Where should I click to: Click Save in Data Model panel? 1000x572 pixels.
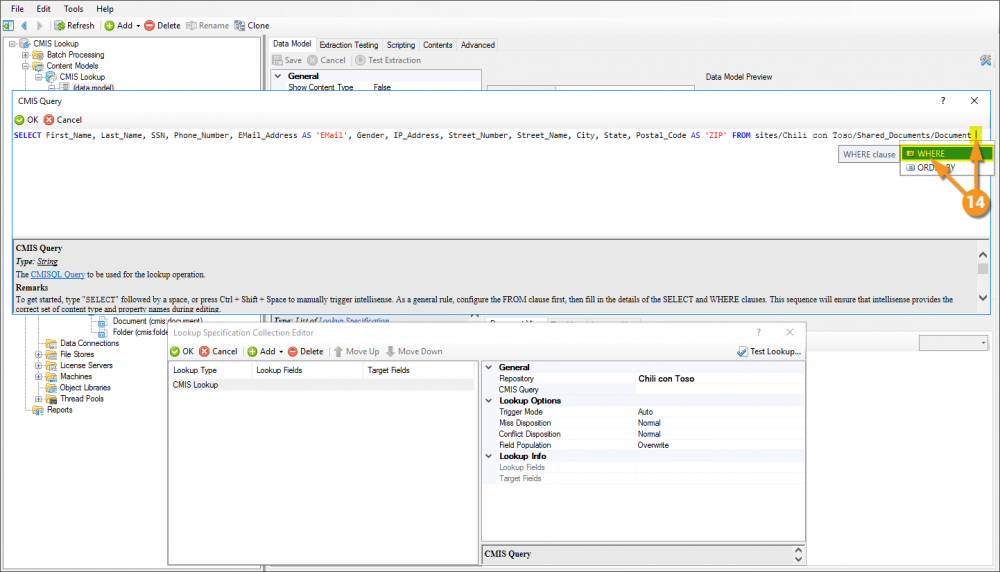pyautogui.click(x=287, y=60)
